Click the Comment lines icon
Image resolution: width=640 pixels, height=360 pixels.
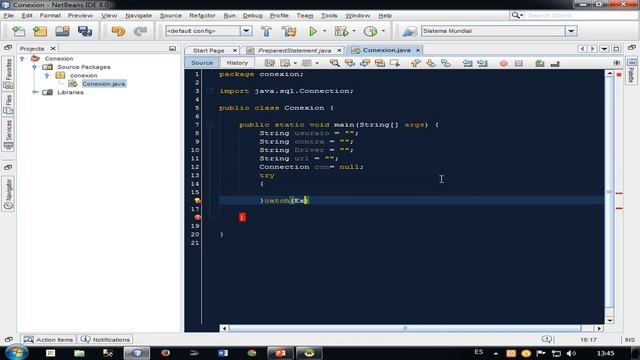[540, 63]
